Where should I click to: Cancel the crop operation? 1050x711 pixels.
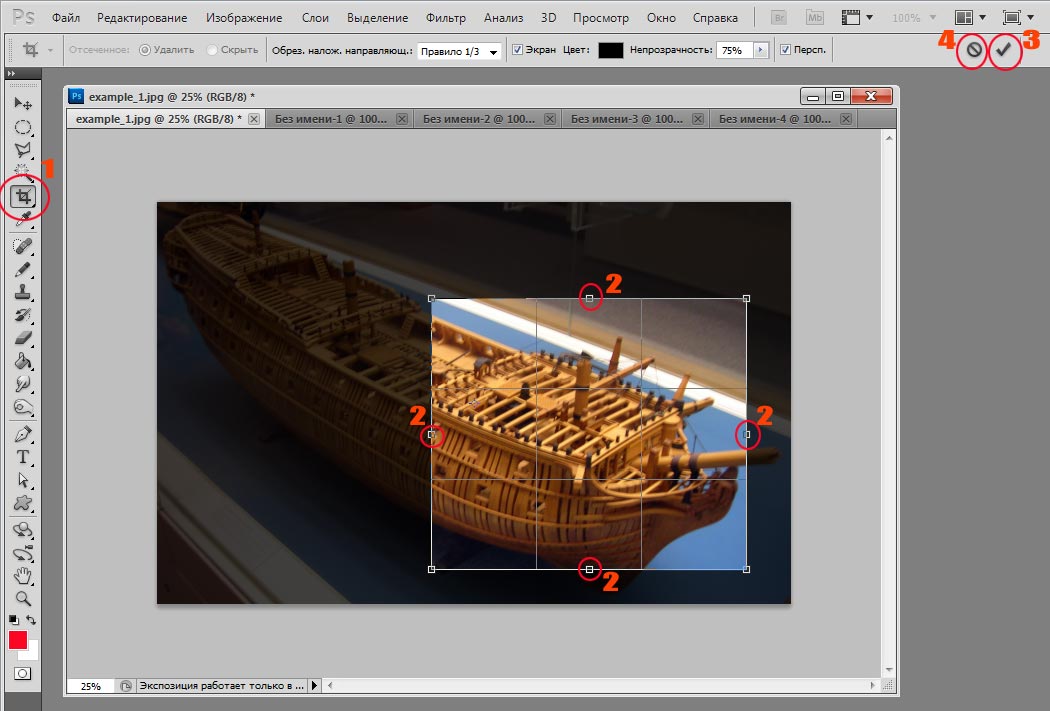pos(973,50)
